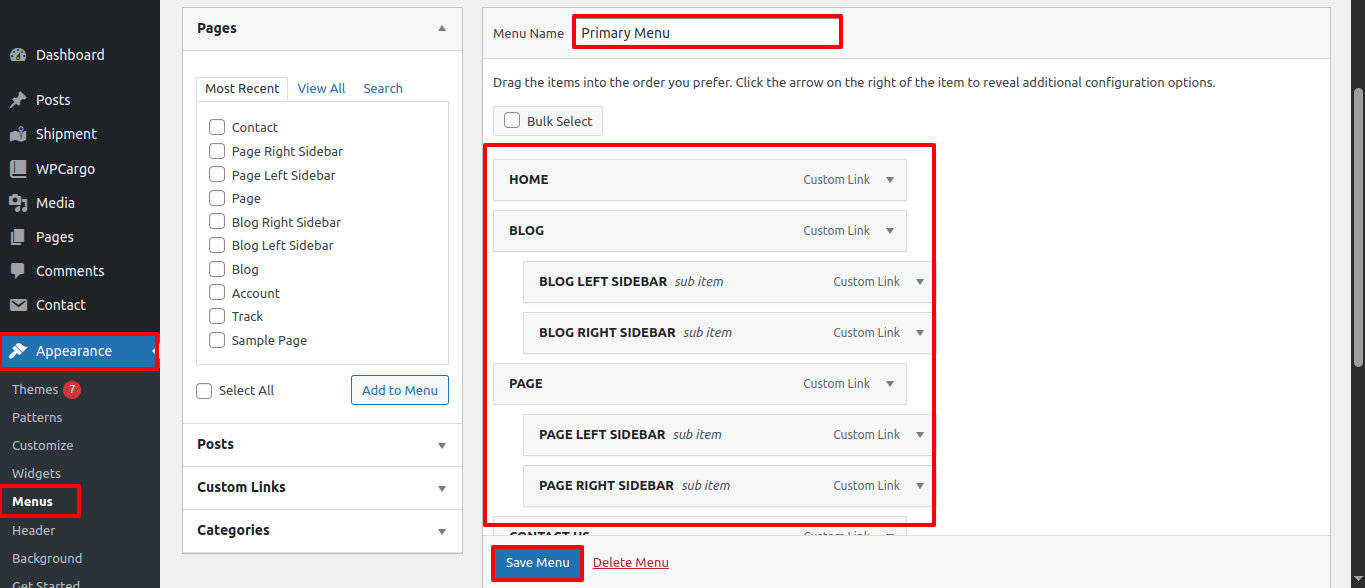
Task: Click the Pages icon in sidebar
Action: (18, 237)
